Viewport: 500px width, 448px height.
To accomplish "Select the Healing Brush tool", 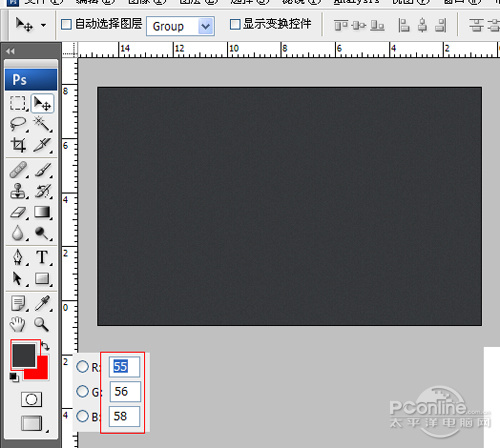I will pyautogui.click(x=18, y=170).
